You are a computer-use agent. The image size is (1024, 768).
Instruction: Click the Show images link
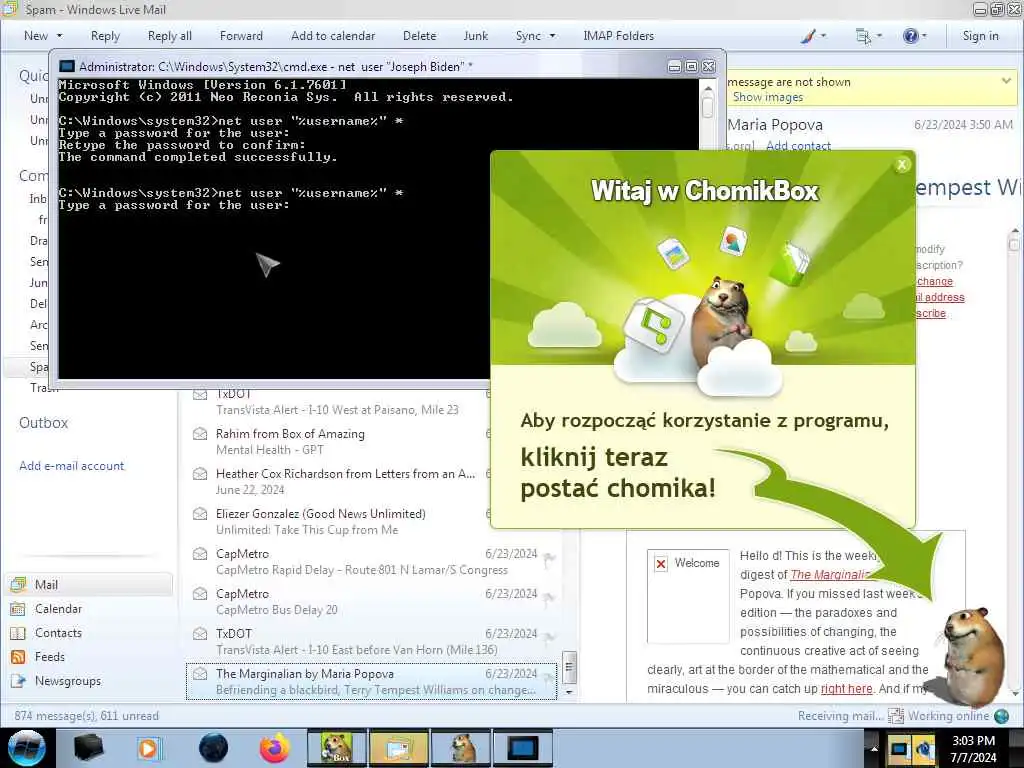pyautogui.click(x=767, y=97)
